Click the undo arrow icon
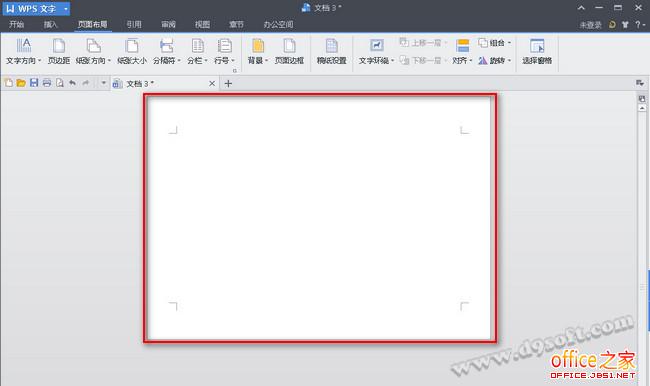This screenshot has height=386, width=650. (73, 83)
